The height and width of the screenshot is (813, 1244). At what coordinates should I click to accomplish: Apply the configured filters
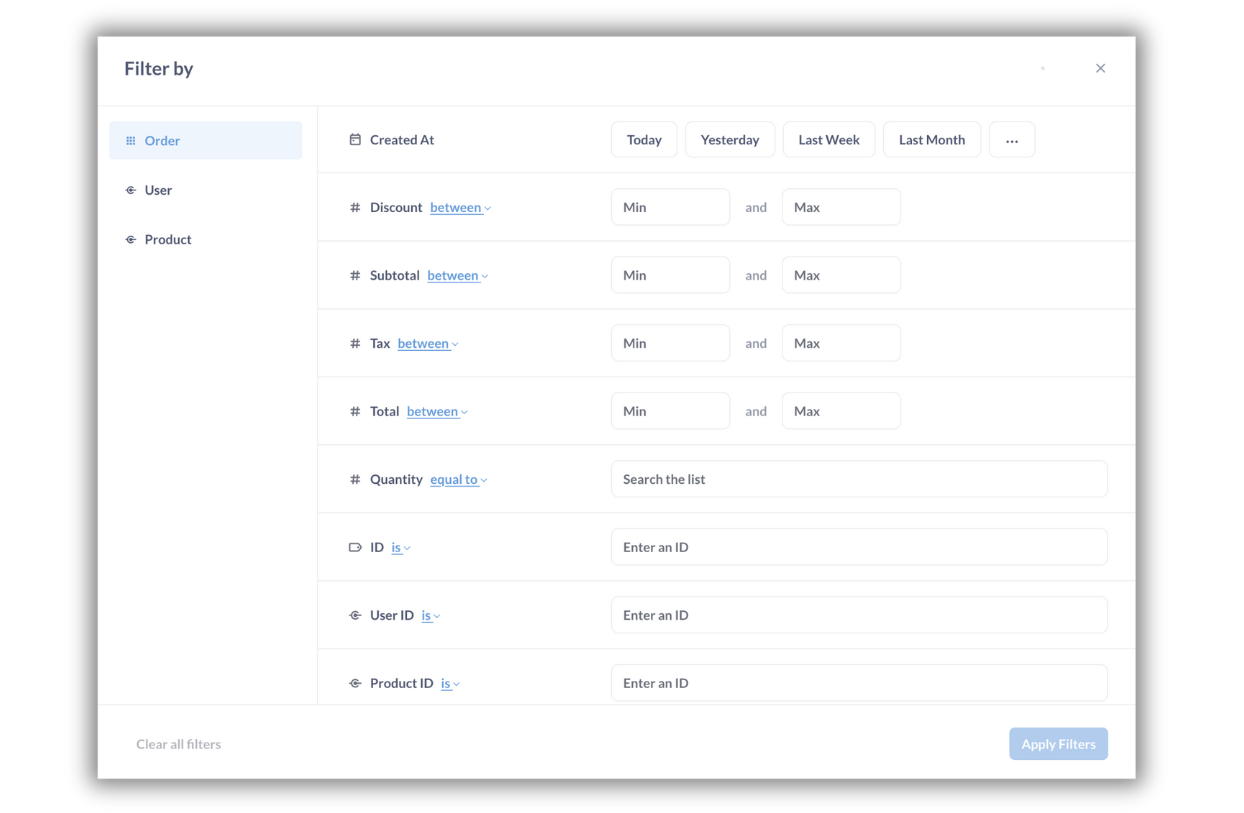point(1058,744)
